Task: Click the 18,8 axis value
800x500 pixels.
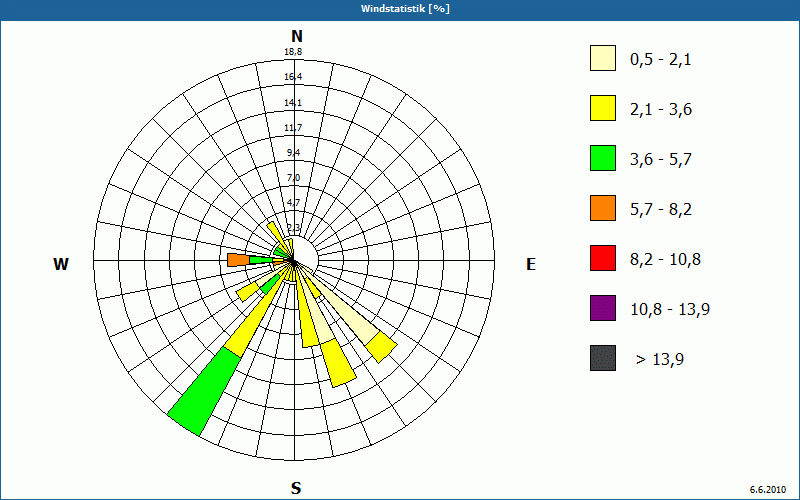Action: pyautogui.click(x=293, y=52)
